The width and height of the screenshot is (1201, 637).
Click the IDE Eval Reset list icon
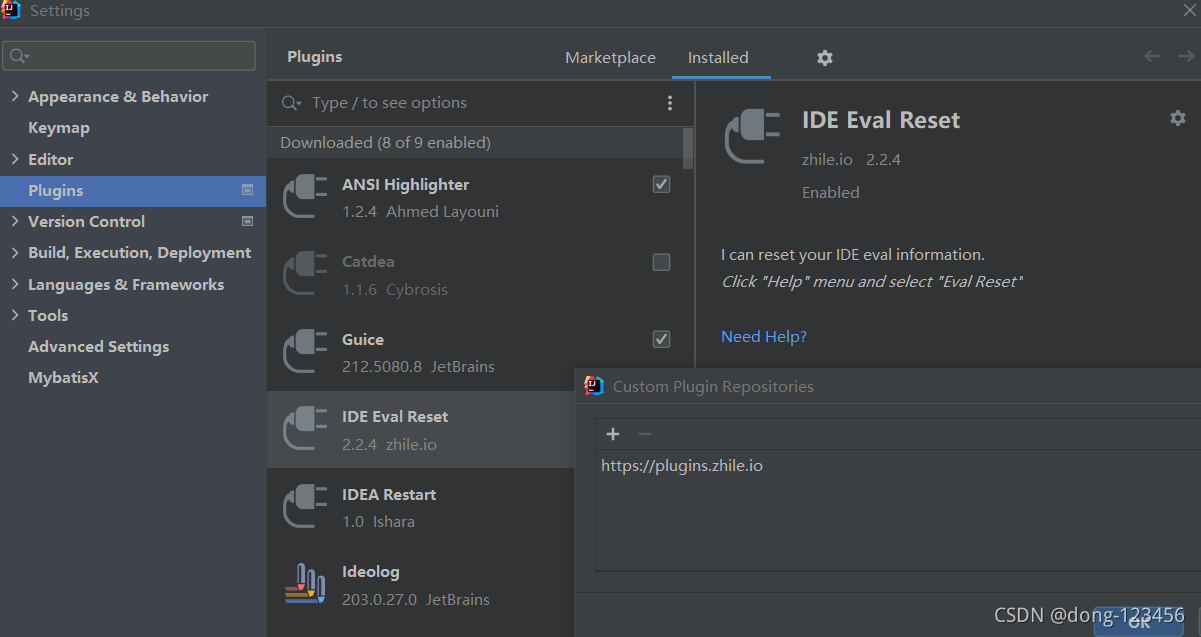305,430
